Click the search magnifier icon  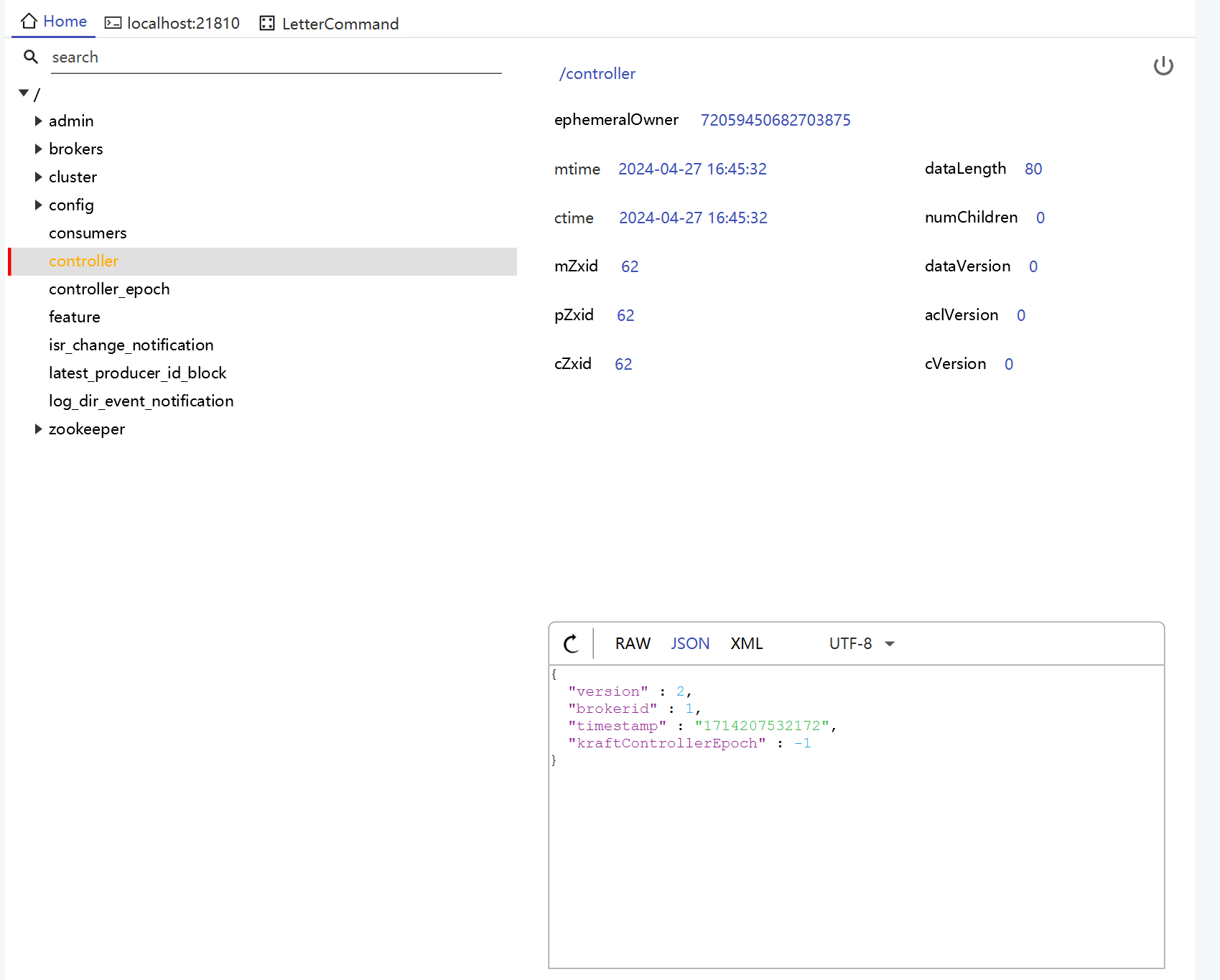31,57
